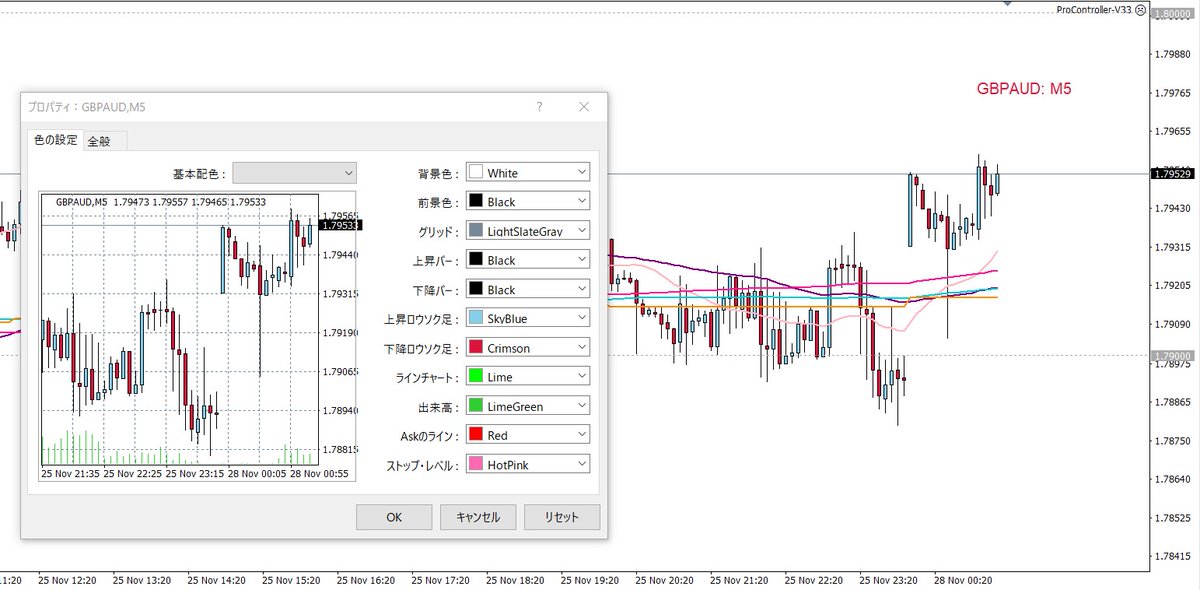
Task: Click the リセット button
Action: [562, 517]
